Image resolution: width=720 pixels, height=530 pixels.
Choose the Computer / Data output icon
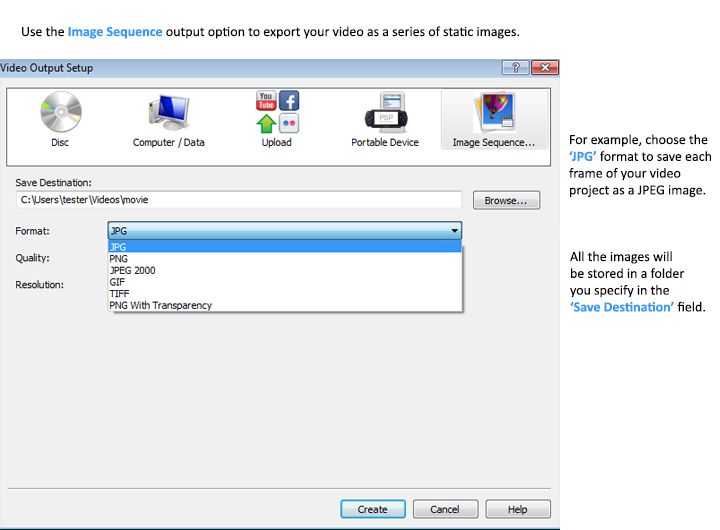tap(168, 119)
